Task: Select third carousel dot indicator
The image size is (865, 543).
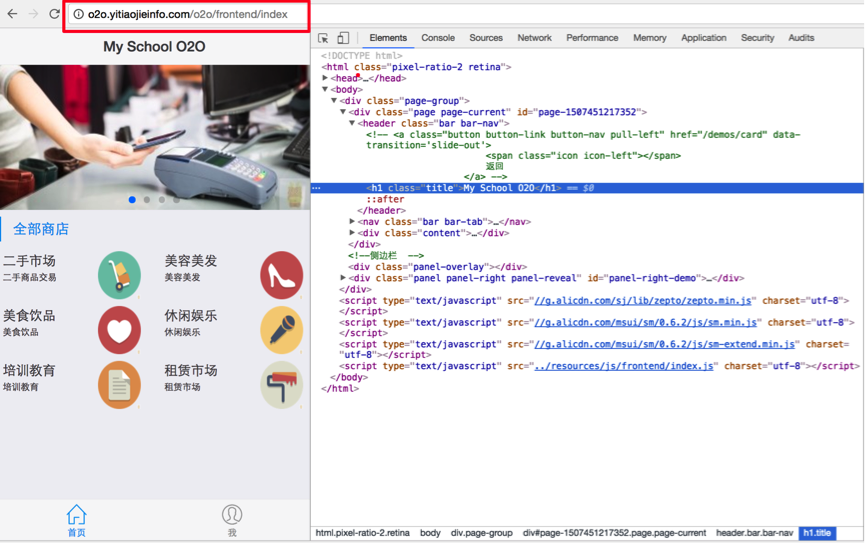Action: [x=162, y=200]
